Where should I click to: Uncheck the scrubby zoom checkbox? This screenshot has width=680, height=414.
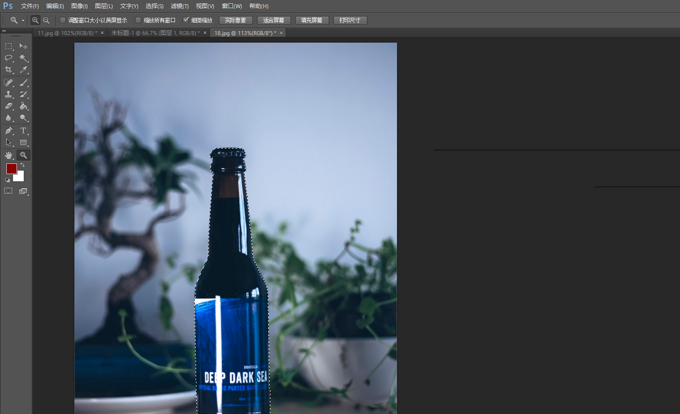coord(186,20)
